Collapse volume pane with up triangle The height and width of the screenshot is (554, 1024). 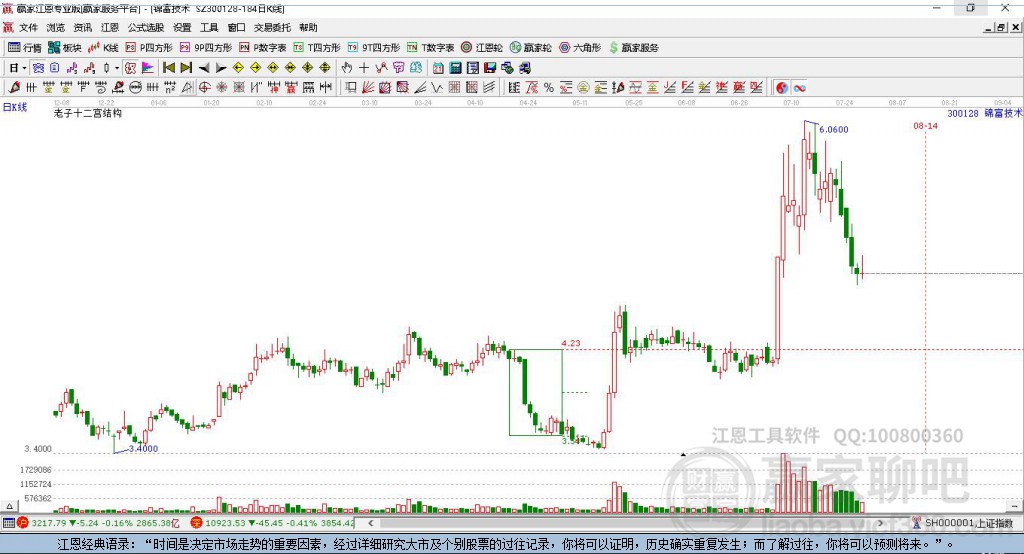point(9,506)
